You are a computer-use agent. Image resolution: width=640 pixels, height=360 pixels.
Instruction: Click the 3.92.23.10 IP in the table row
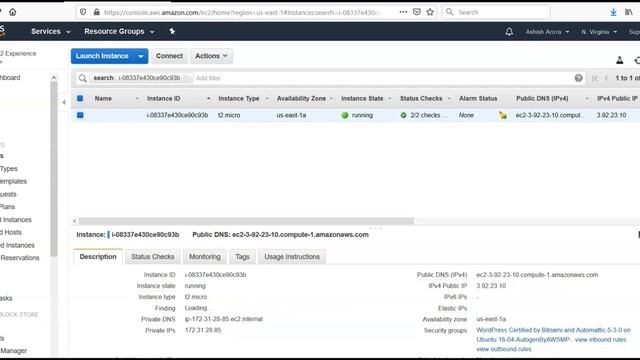click(x=611, y=115)
